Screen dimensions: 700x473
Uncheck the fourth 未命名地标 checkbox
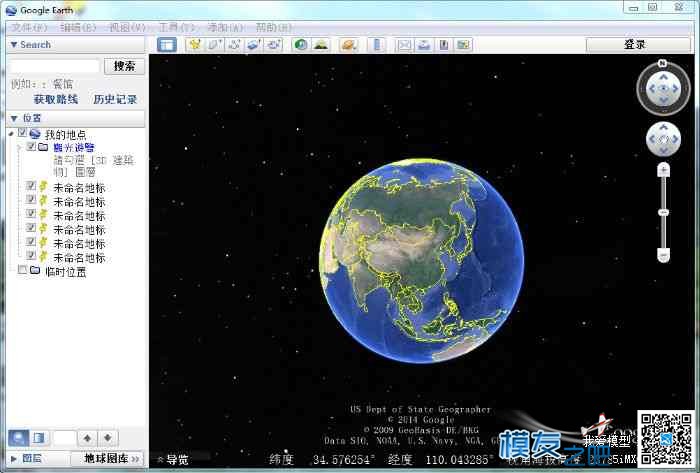pos(31,228)
